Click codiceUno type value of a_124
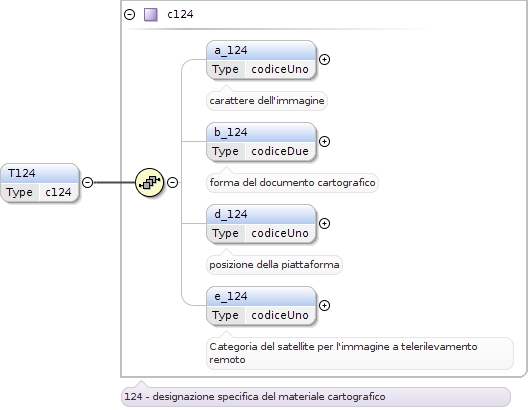The image size is (529, 410). click(x=280, y=70)
